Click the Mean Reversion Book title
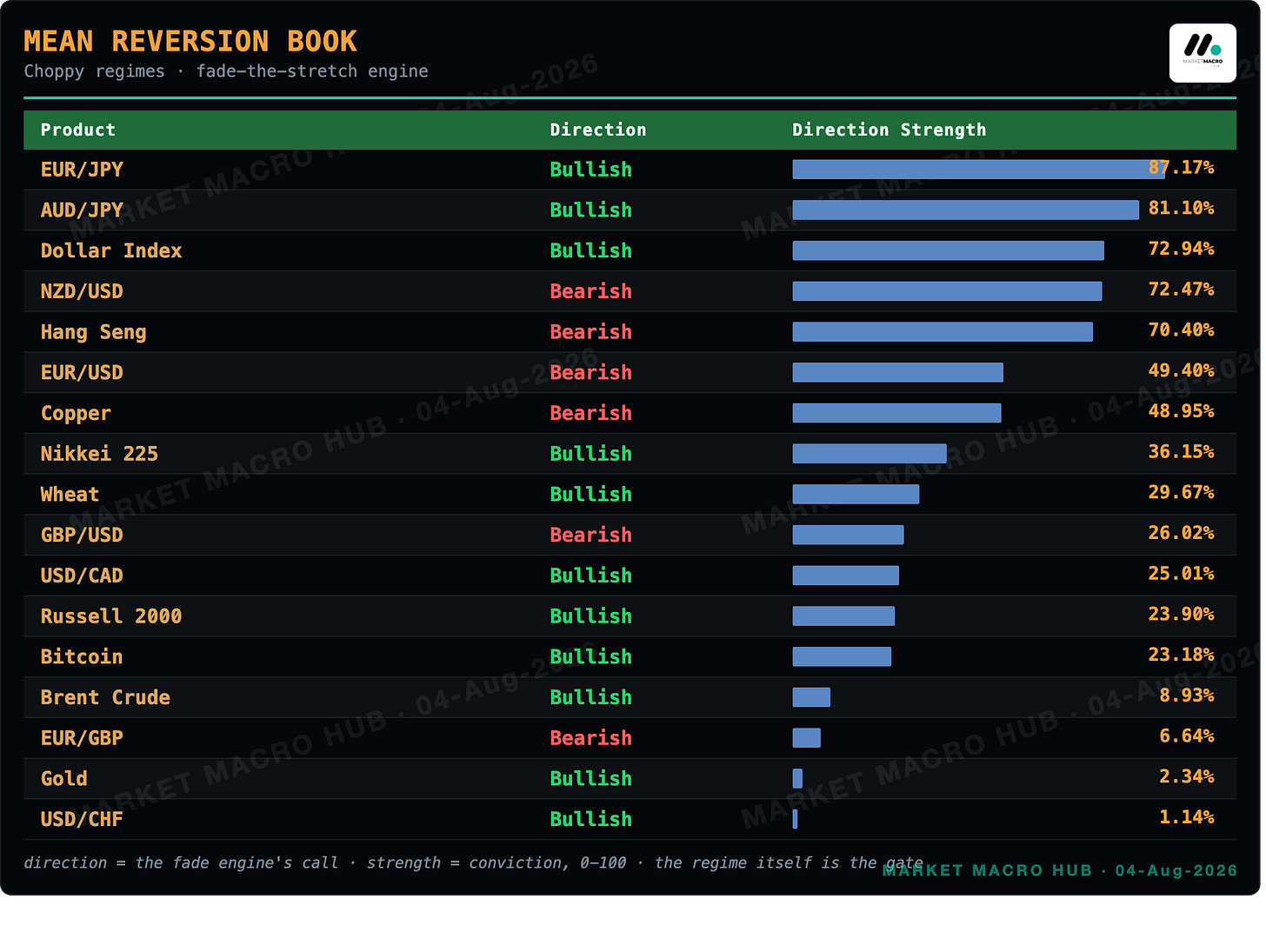The image size is (1266, 952). [190, 41]
